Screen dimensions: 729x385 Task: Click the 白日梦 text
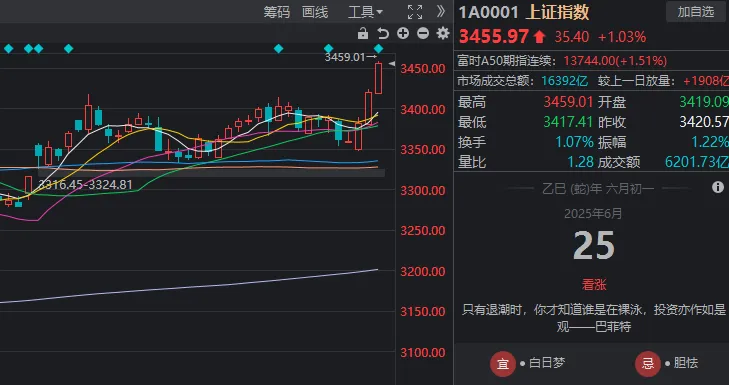click(547, 363)
